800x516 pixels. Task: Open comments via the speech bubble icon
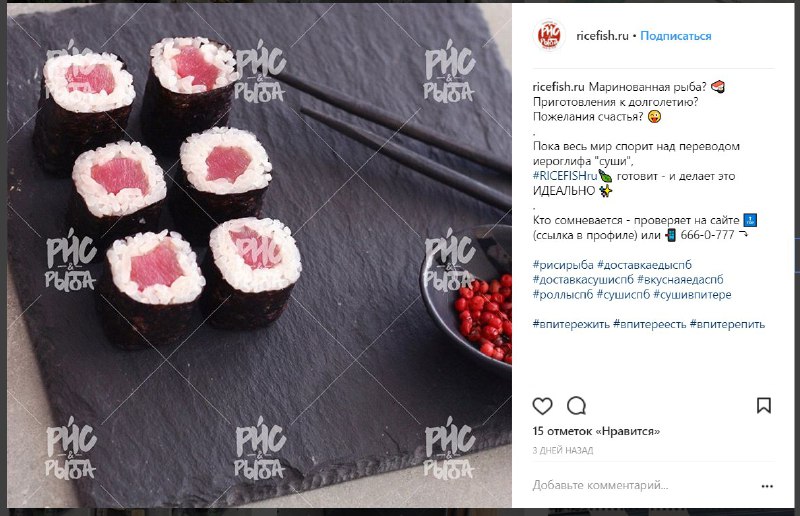point(577,406)
